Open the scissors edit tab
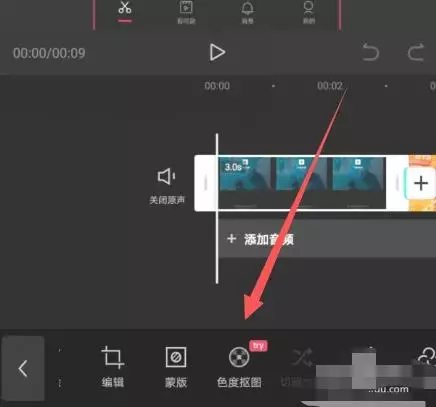This screenshot has height=407, width=436. click(x=125, y=11)
